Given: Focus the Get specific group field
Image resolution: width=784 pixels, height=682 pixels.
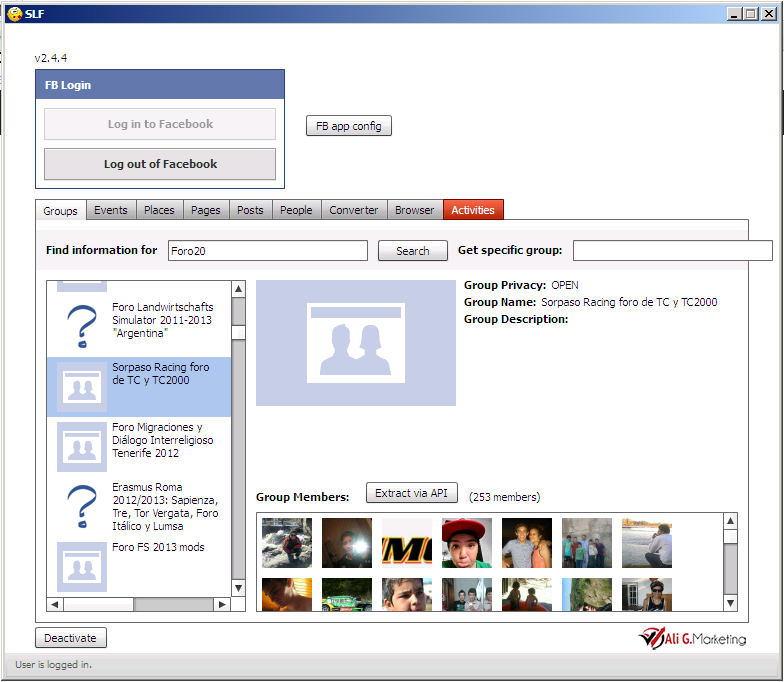Looking at the screenshot, I should [x=672, y=250].
